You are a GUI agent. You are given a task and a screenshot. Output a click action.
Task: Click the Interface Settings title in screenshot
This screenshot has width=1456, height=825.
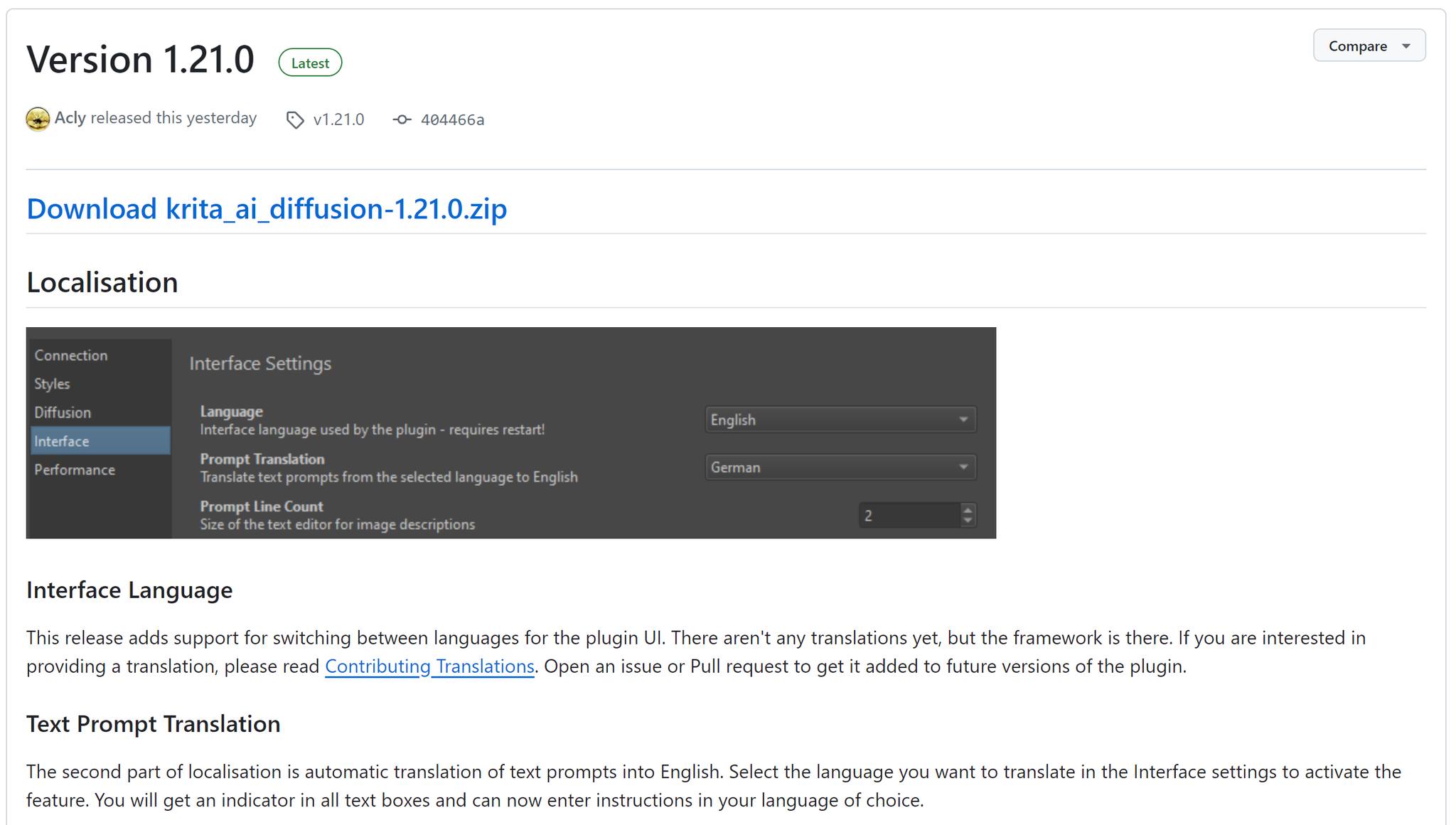pyautogui.click(x=260, y=363)
